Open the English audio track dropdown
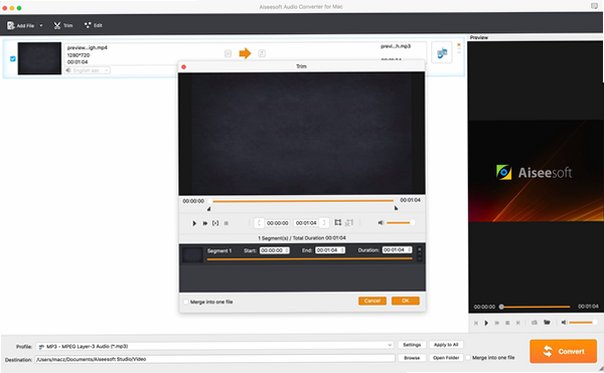Viewport: 604px width, 373px height. [88, 70]
